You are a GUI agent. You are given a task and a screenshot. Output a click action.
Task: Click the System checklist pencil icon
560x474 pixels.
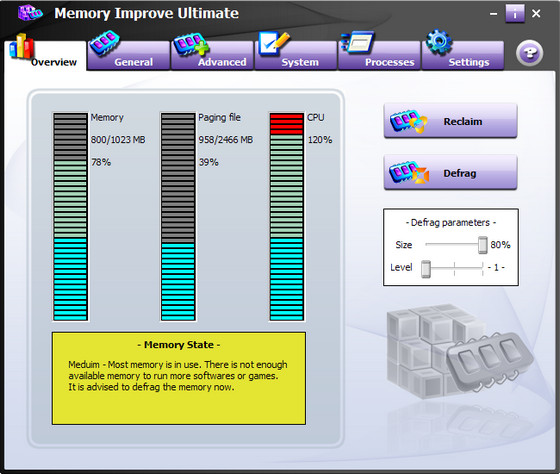pos(274,43)
